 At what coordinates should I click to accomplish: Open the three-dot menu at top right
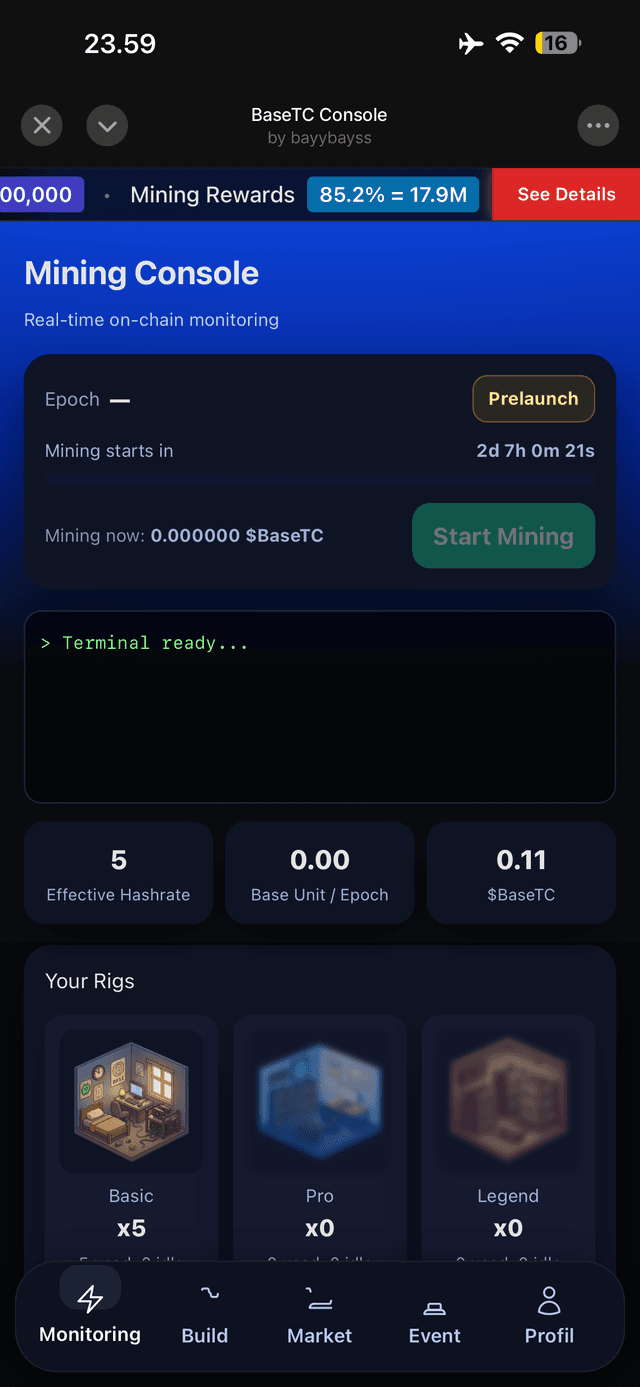598,125
